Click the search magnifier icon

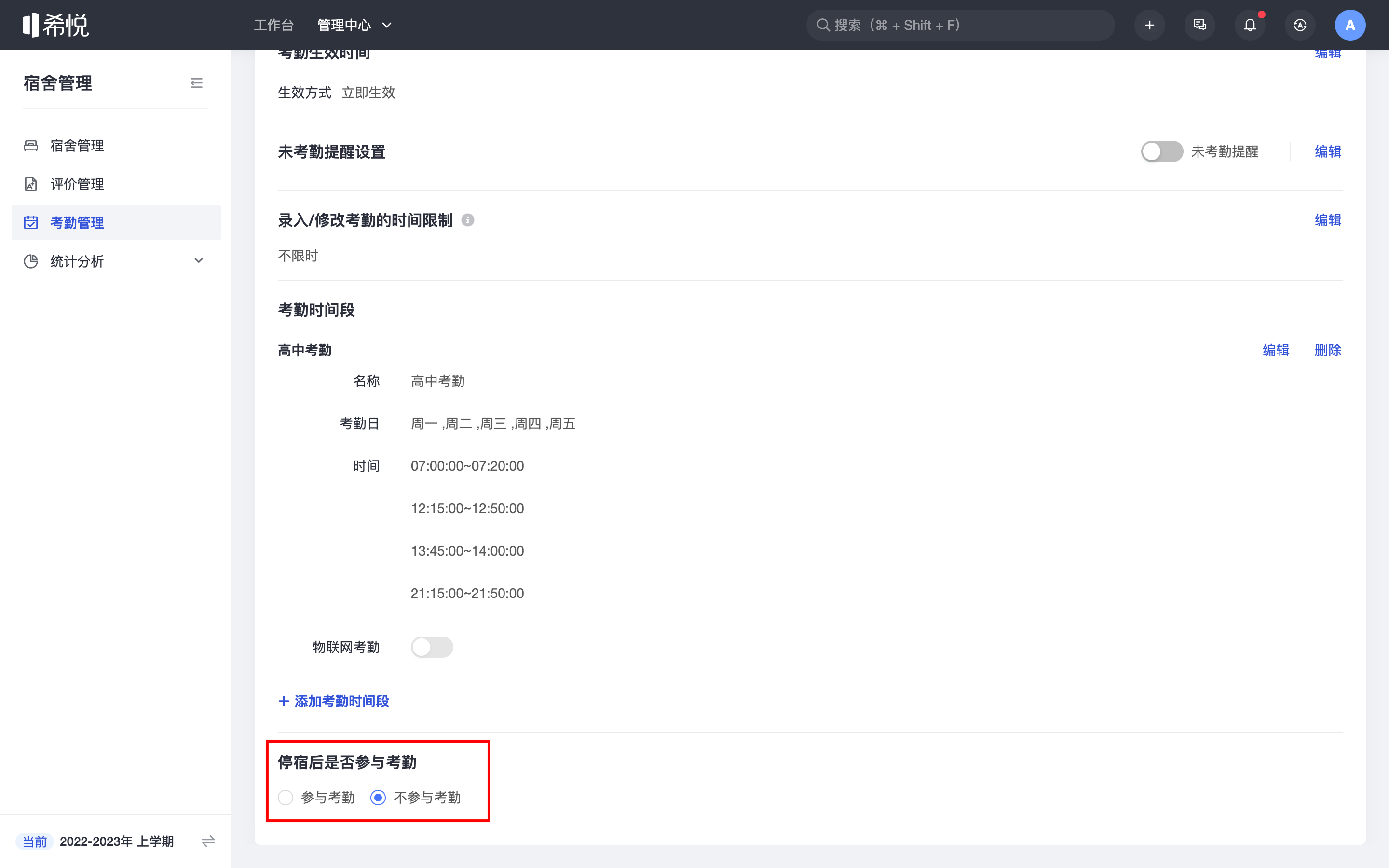(x=823, y=25)
